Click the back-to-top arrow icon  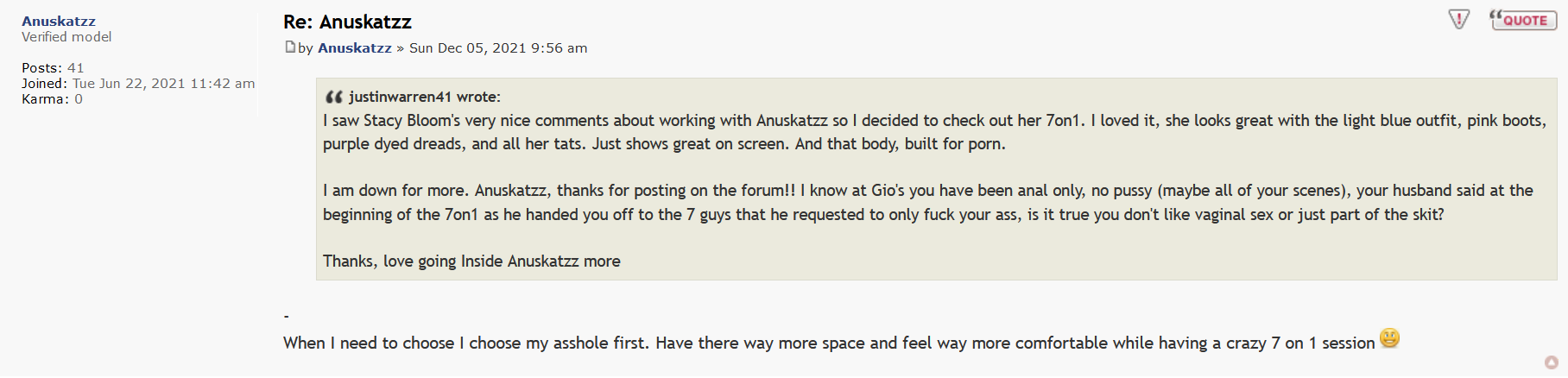point(1551,362)
